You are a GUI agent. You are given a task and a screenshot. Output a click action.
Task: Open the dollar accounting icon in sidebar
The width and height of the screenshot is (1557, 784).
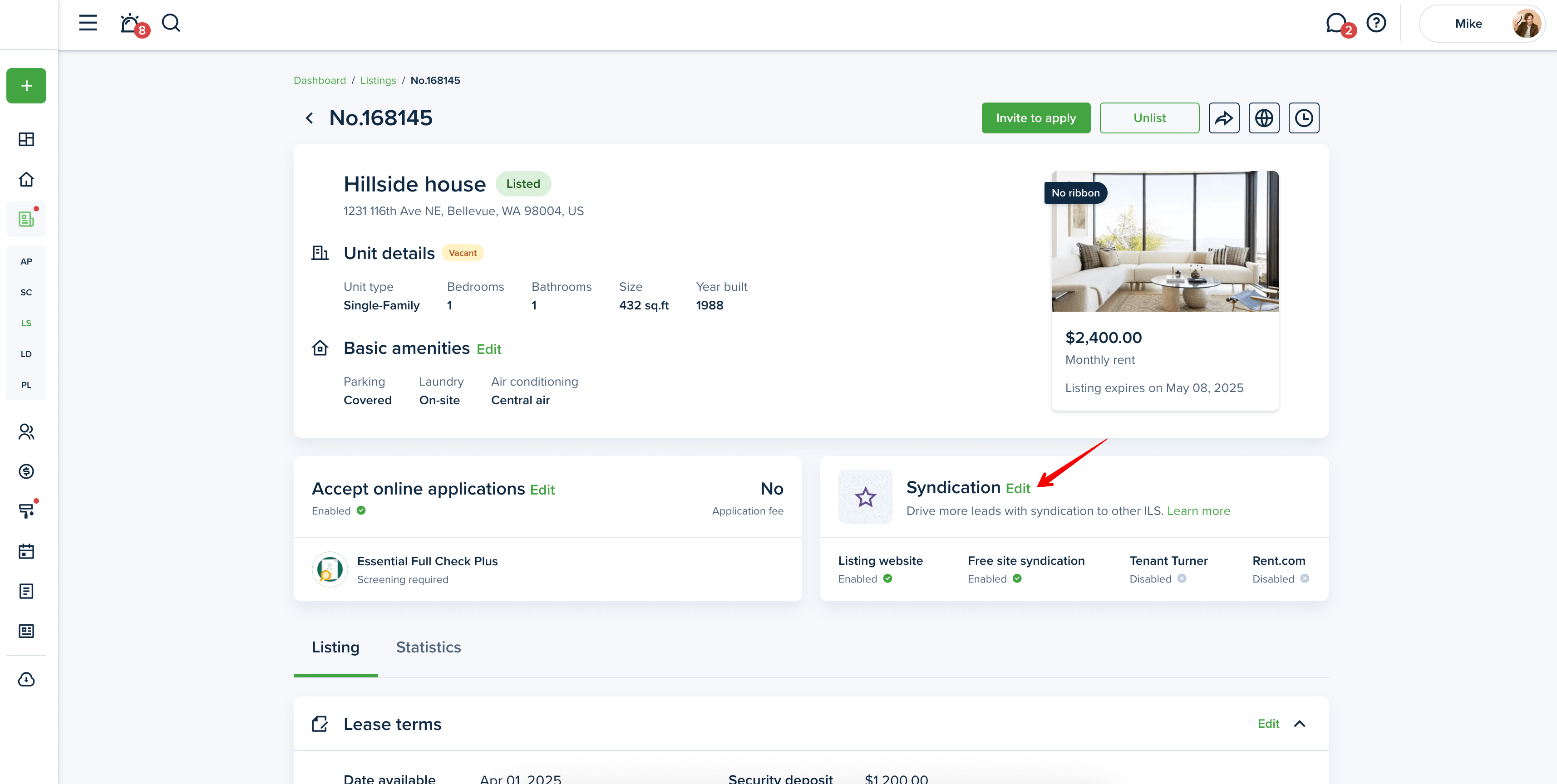click(x=26, y=471)
